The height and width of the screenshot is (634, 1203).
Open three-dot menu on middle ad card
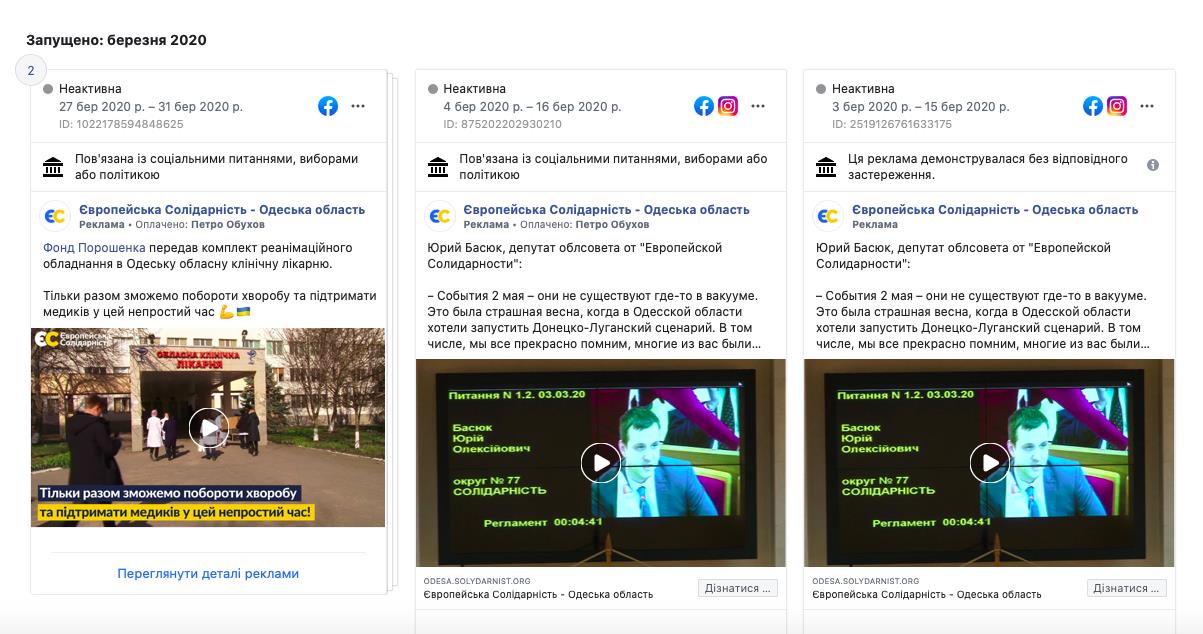tap(758, 106)
